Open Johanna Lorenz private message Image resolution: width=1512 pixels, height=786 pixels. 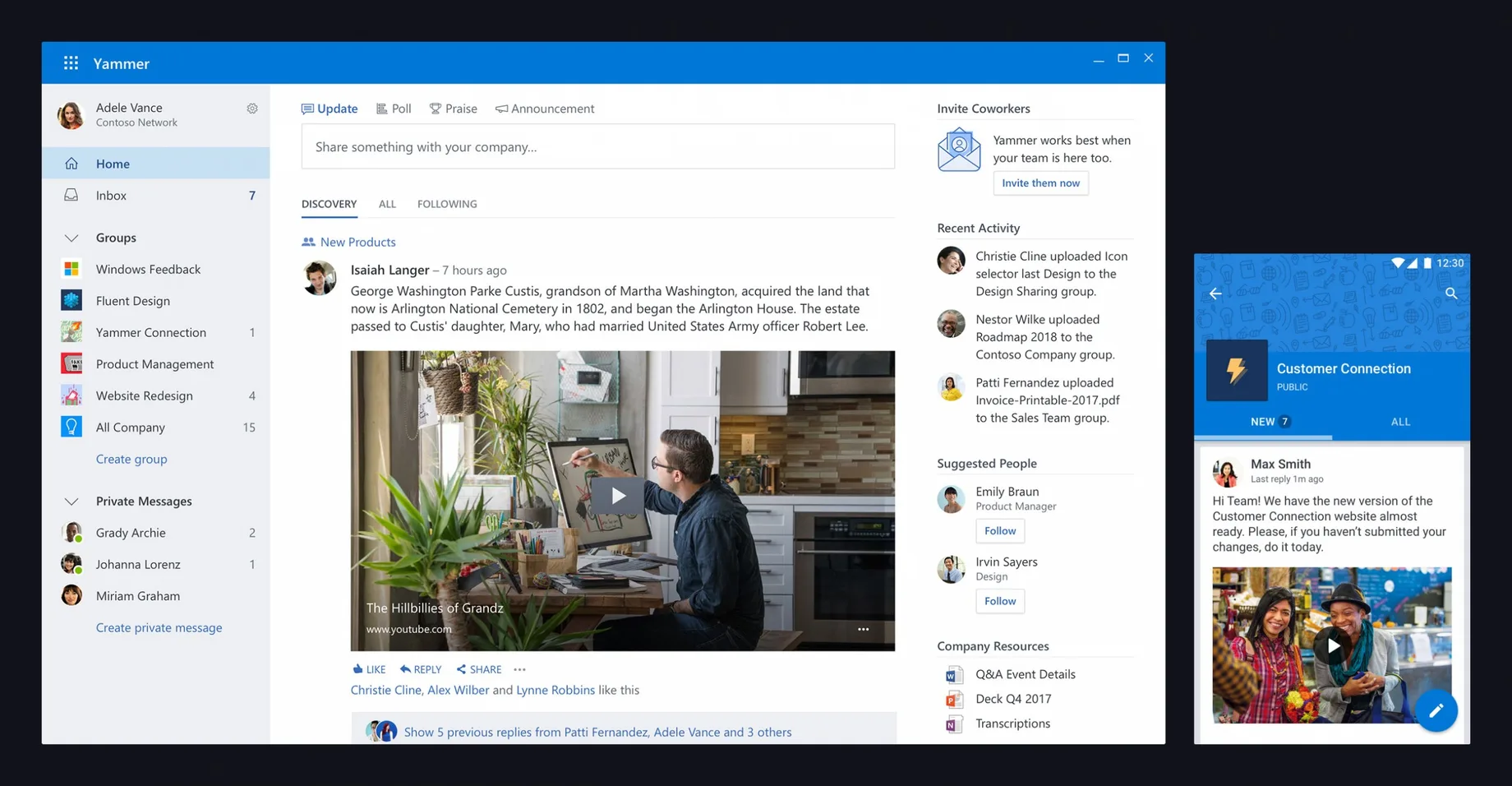(155, 564)
